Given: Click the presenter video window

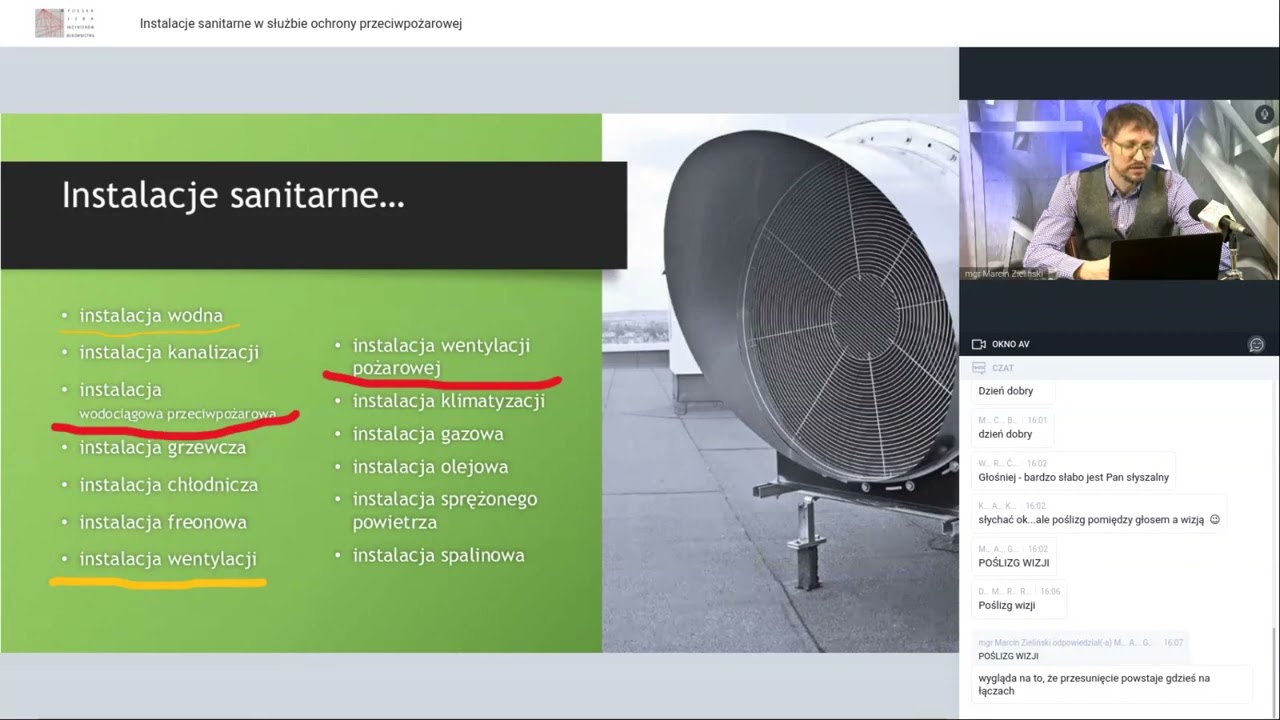Looking at the screenshot, I should coord(1119,189).
